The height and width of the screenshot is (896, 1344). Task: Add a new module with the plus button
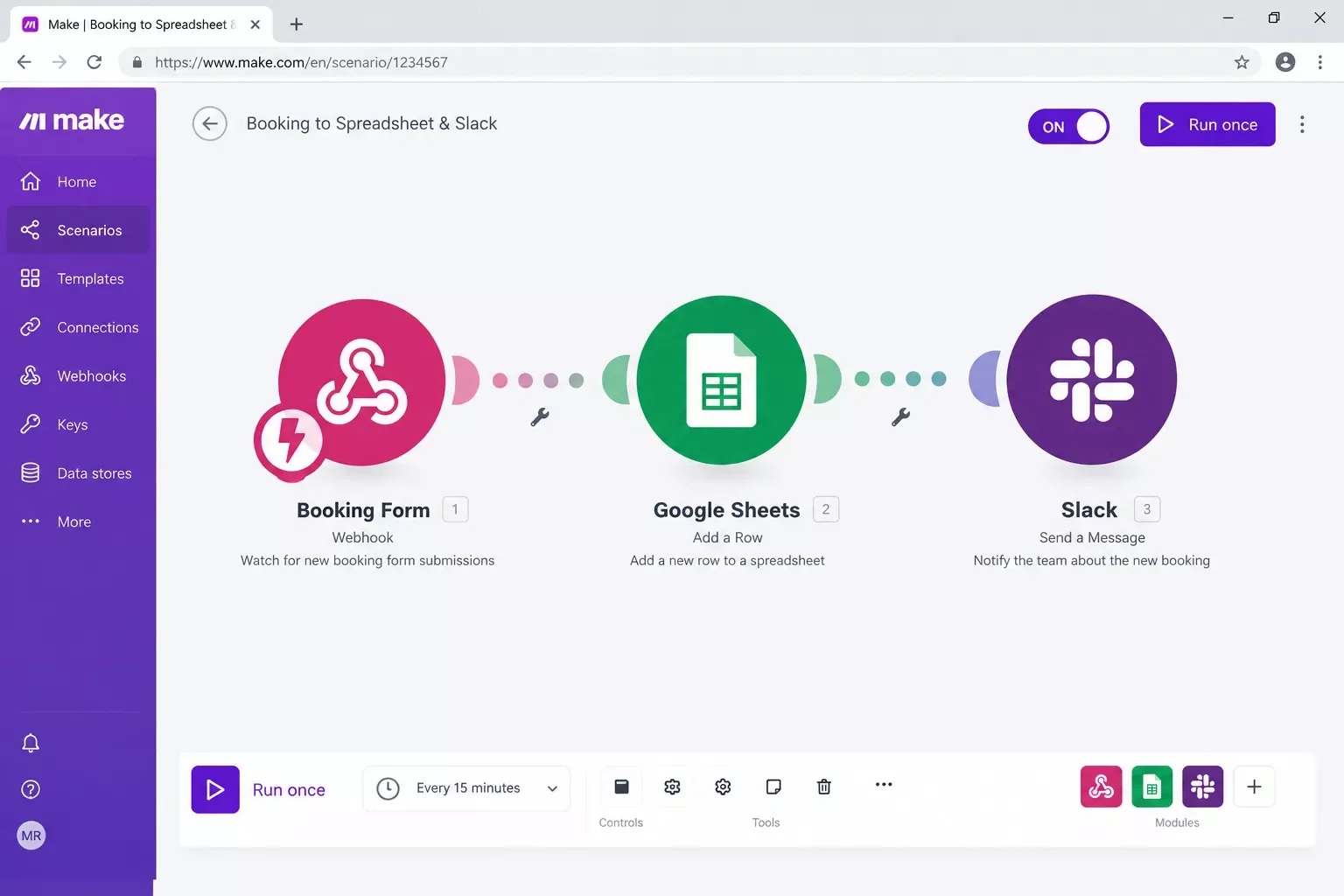point(1254,787)
